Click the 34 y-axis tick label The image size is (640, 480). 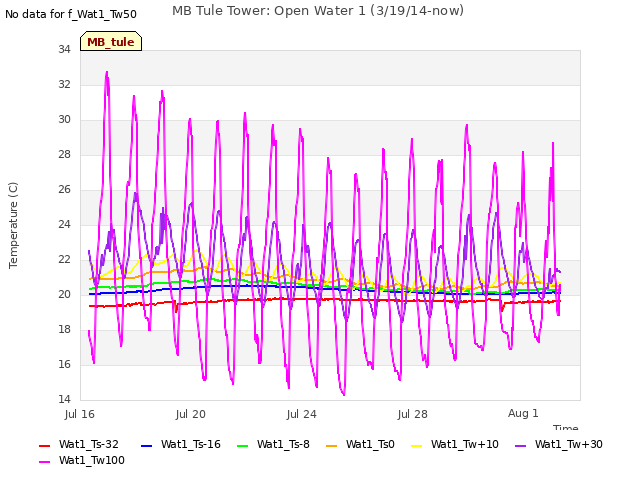tap(64, 49)
